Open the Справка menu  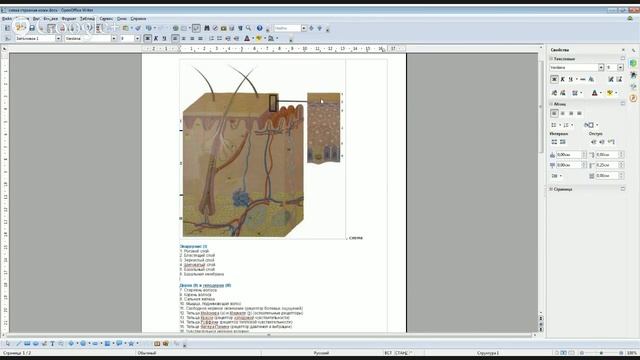coord(138,19)
